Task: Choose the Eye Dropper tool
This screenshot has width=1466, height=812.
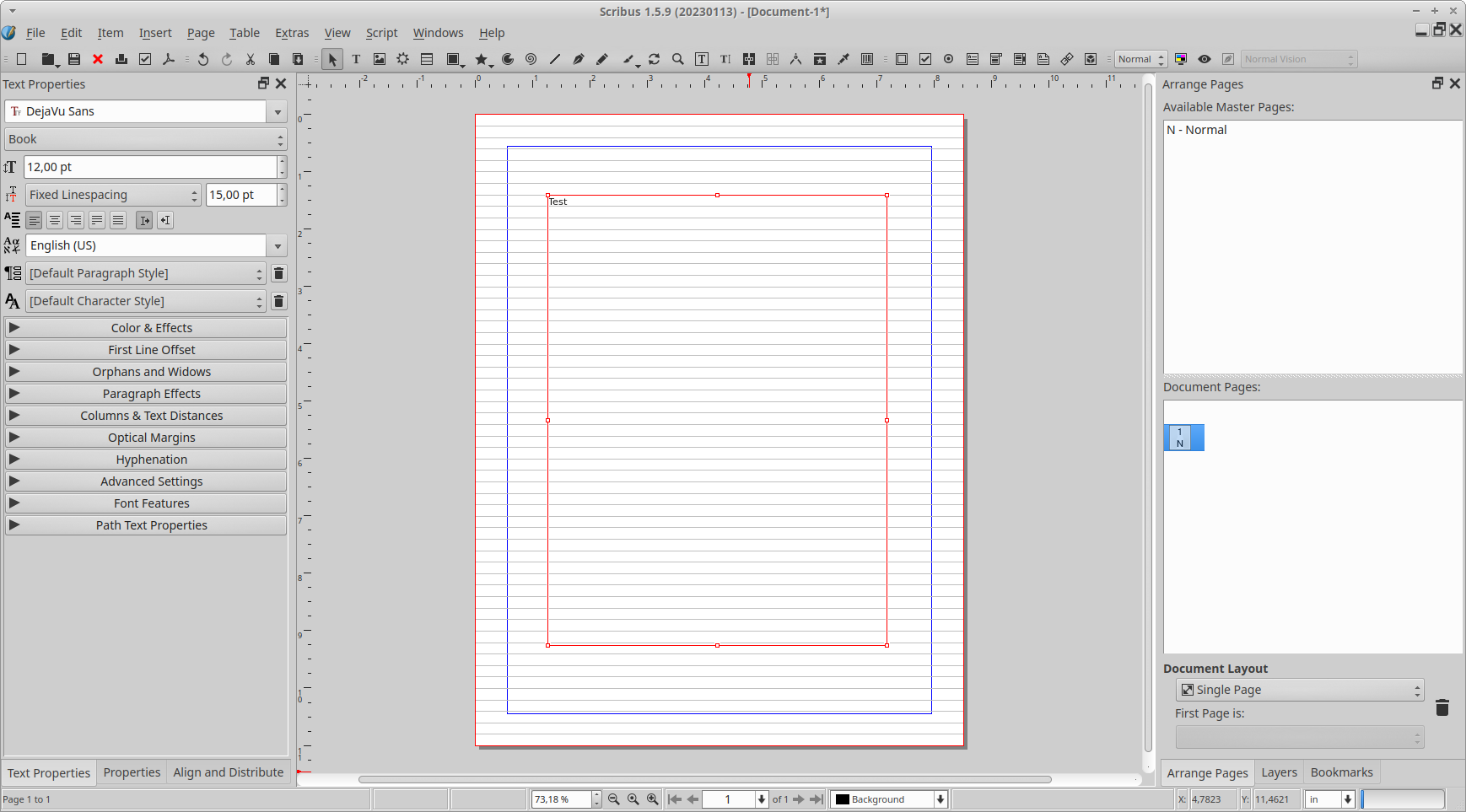Action: coord(843,59)
